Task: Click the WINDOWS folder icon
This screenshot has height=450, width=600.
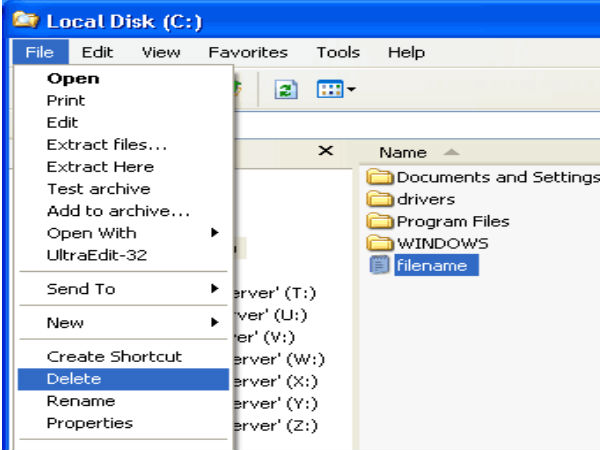Action: 380,243
